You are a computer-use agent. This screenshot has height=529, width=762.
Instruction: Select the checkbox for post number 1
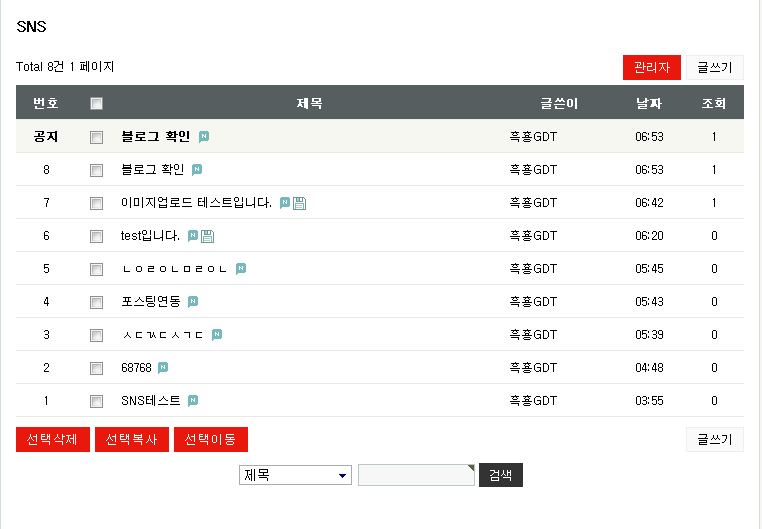(97, 401)
